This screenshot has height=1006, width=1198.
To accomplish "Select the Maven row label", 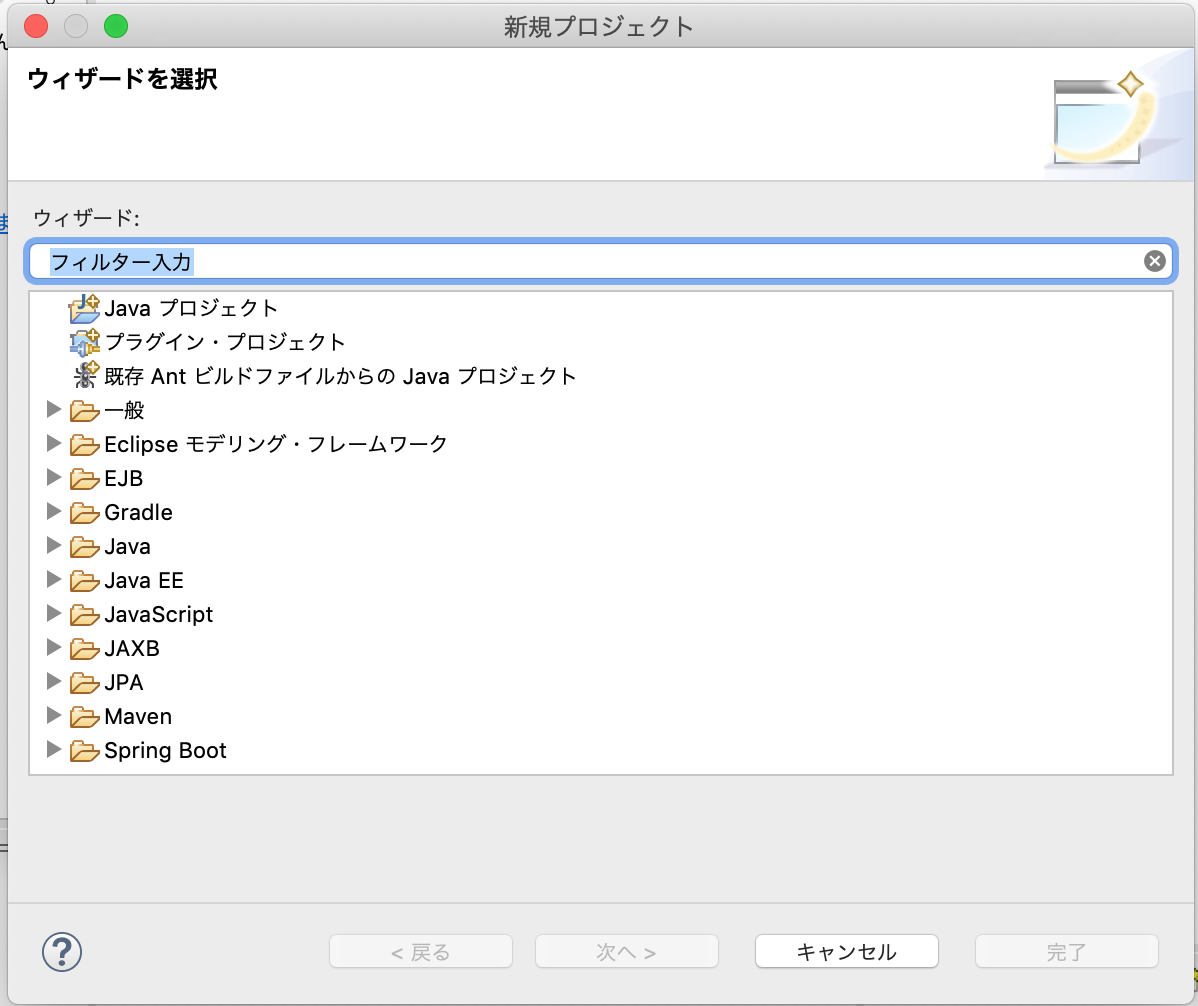I will pos(138,716).
